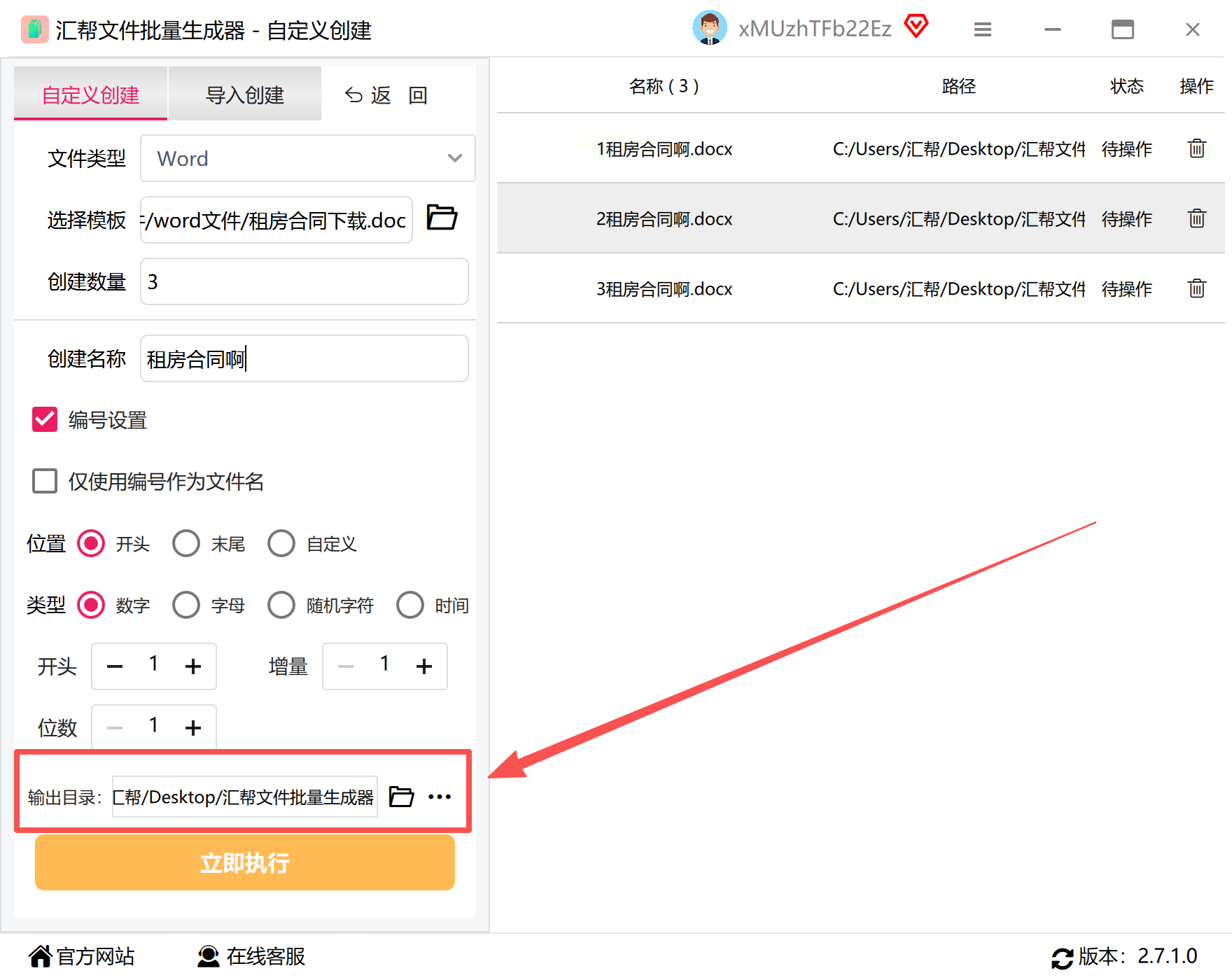Click the 路径 column header
Screen dimensions: 1232x980
pyautogui.click(x=959, y=86)
